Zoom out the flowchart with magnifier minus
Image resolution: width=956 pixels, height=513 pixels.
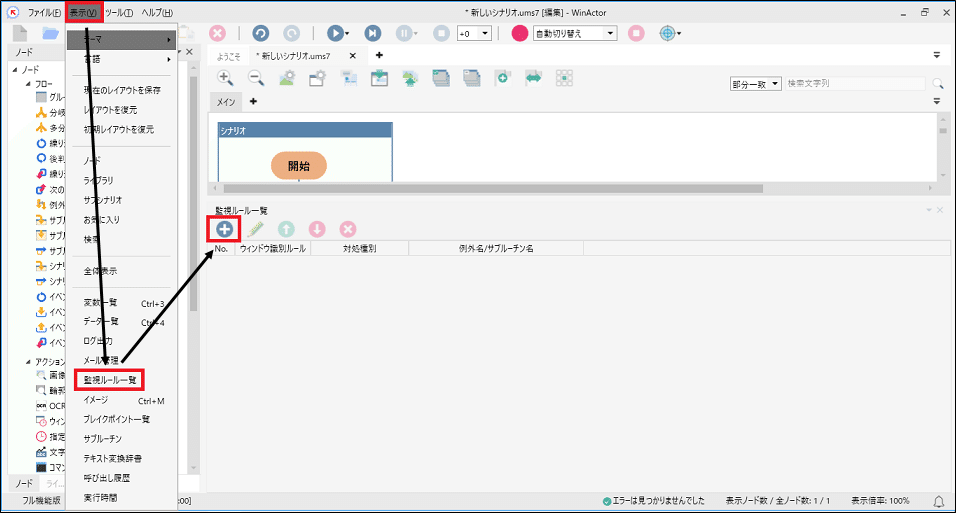coord(256,78)
